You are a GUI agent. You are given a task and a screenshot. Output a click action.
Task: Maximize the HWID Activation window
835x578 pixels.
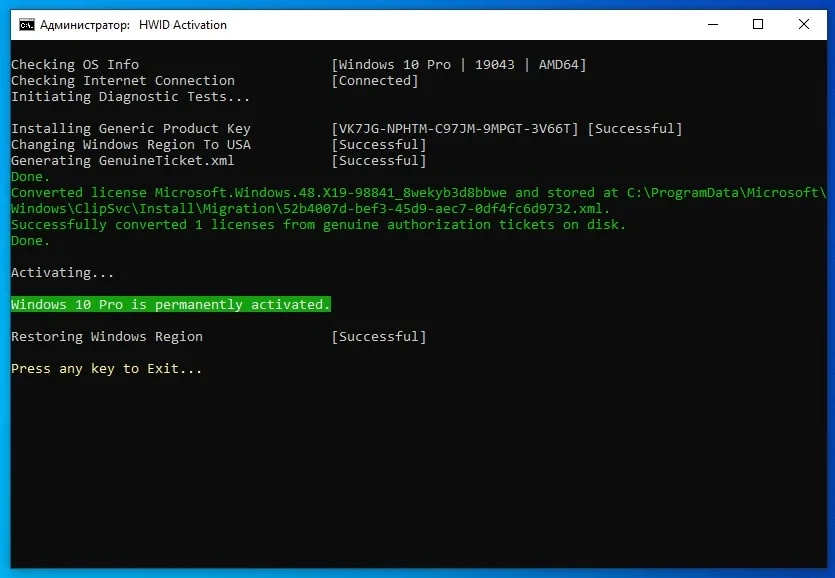[x=758, y=25]
